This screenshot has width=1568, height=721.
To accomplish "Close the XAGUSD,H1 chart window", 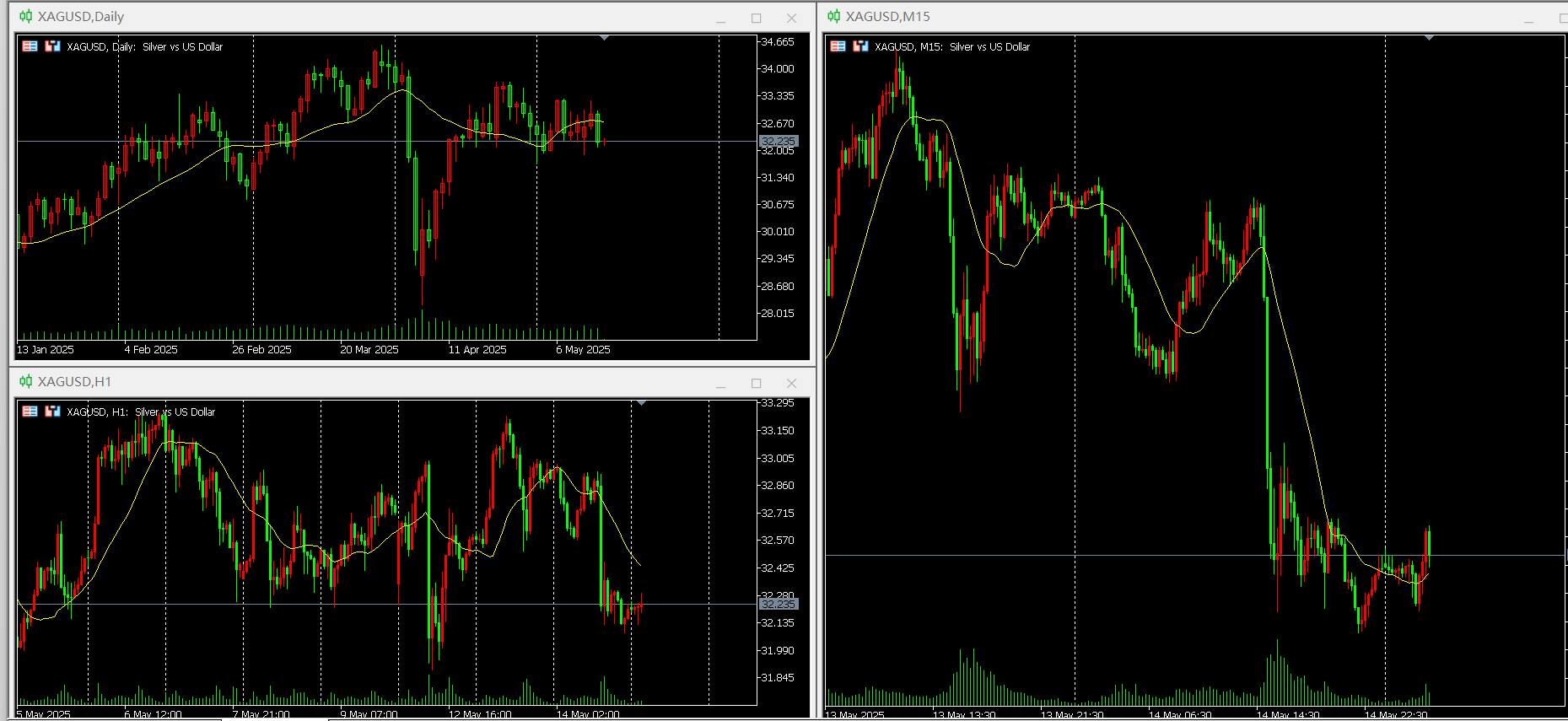I will point(791,383).
